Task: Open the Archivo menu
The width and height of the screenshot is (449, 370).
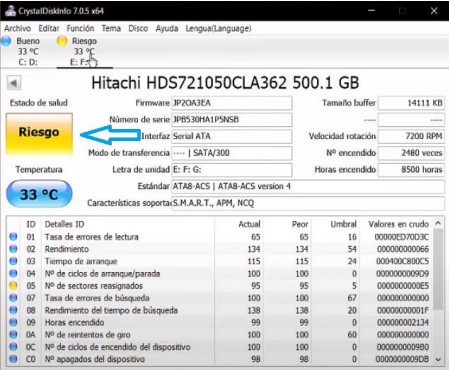Action: point(17,29)
